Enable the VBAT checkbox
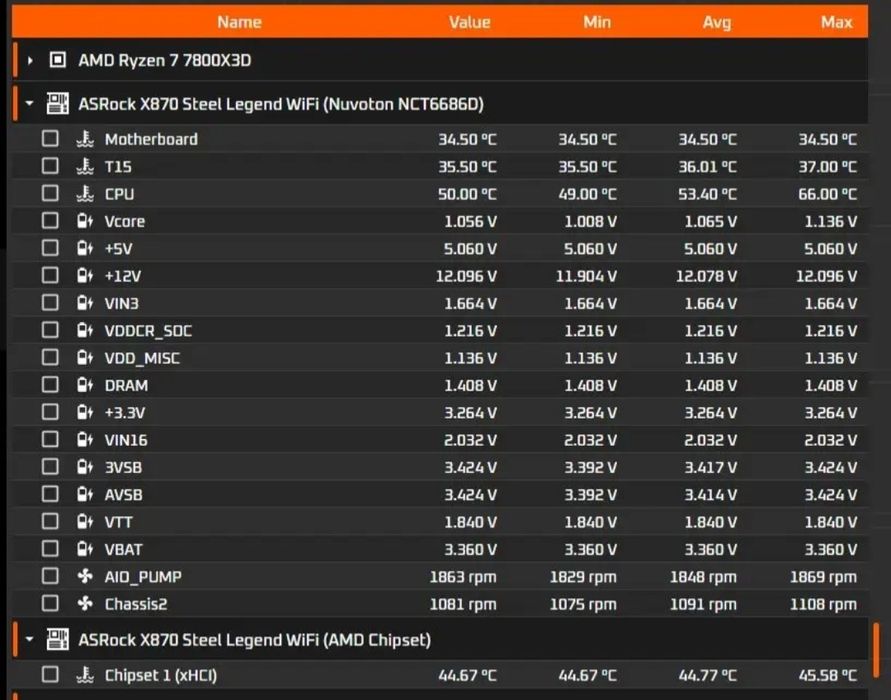This screenshot has height=700, width=891. pos(50,548)
